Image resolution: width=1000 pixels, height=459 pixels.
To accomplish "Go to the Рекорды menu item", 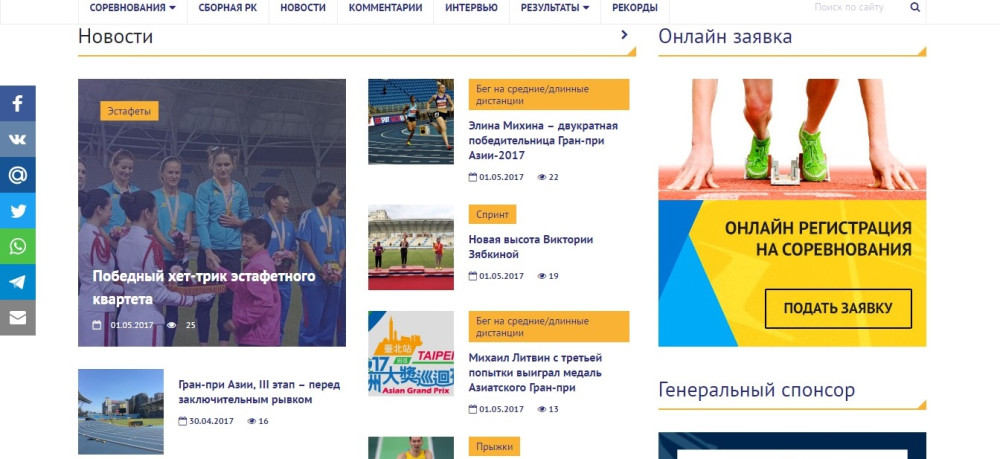I will pos(634,8).
